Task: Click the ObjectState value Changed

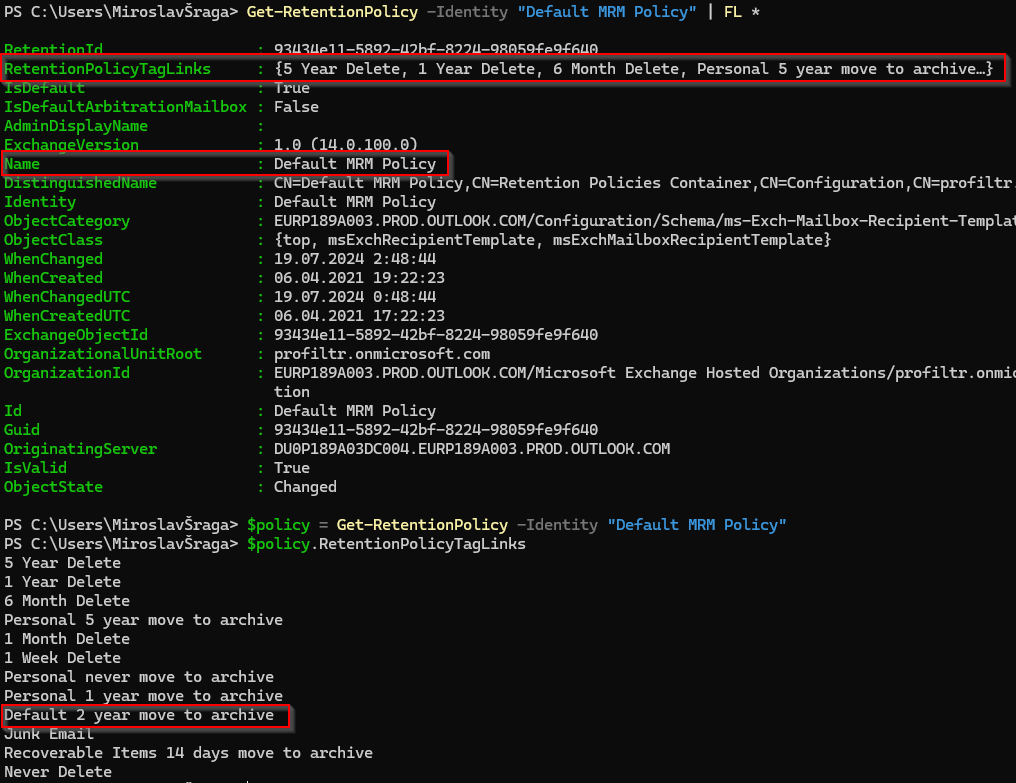Action: coord(305,487)
